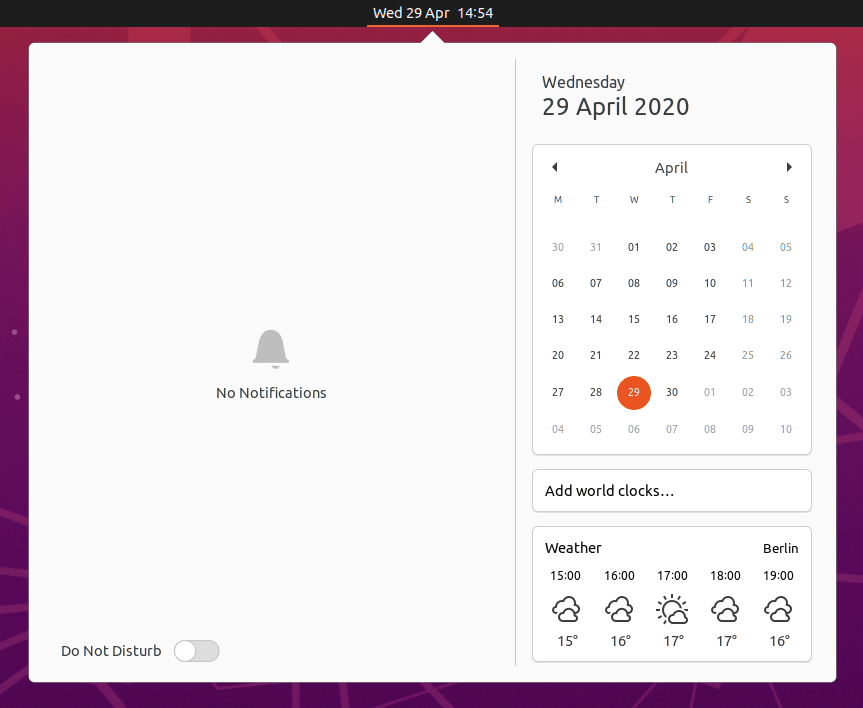This screenshot has height=708, width=863.
Task: Click the 15° temperature for 15:00
Action: (567, 641)
